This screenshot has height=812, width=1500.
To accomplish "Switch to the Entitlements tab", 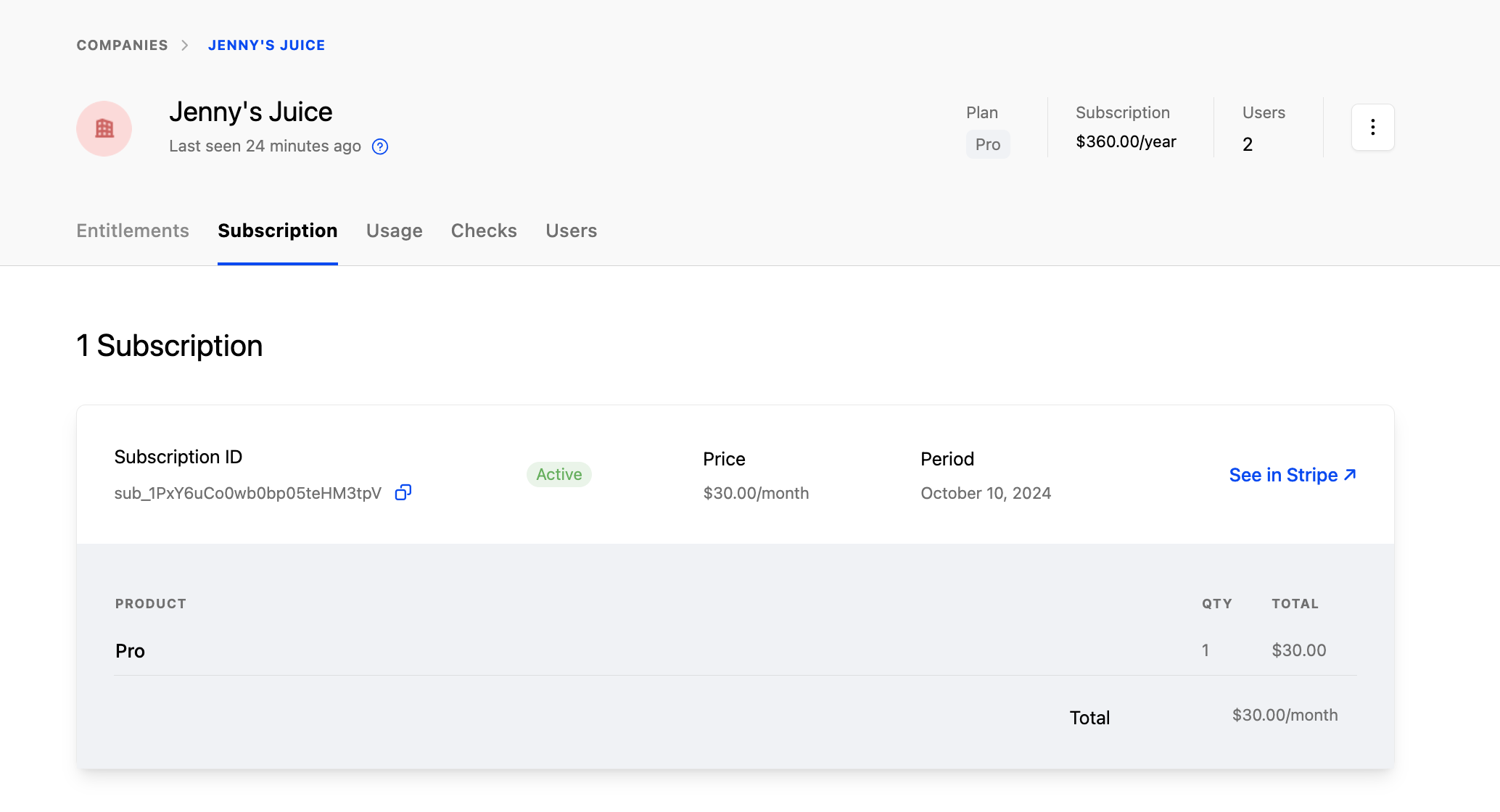I will point(133,231).
